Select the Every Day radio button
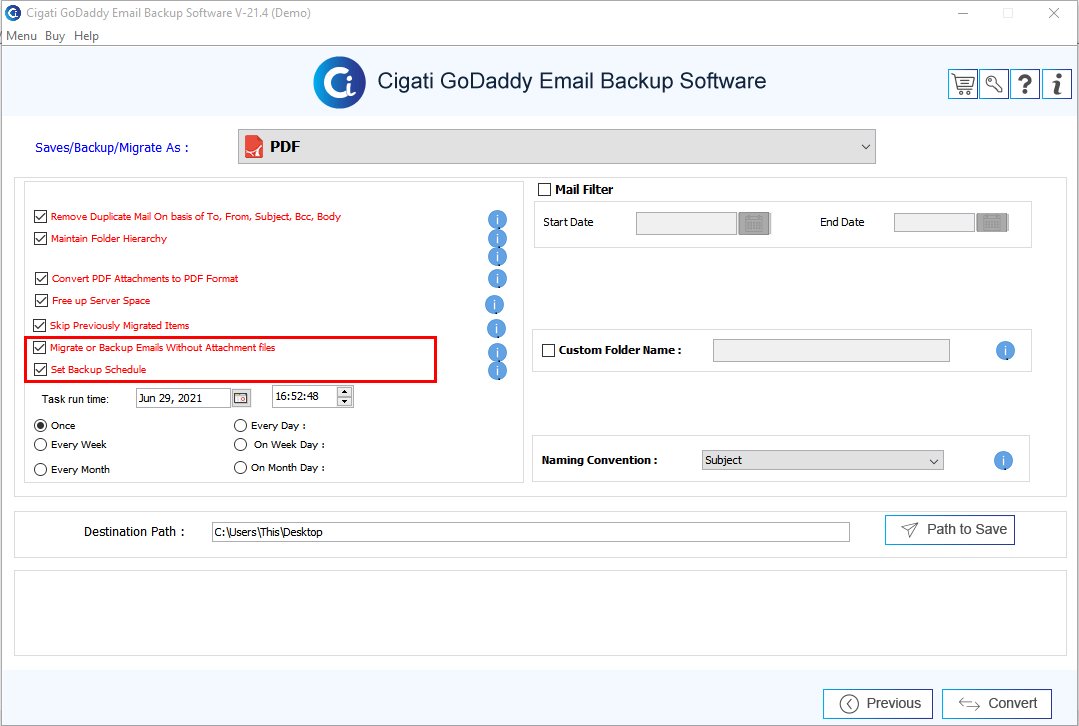This screenshot has width=1079, height=726. coord(240,425)
